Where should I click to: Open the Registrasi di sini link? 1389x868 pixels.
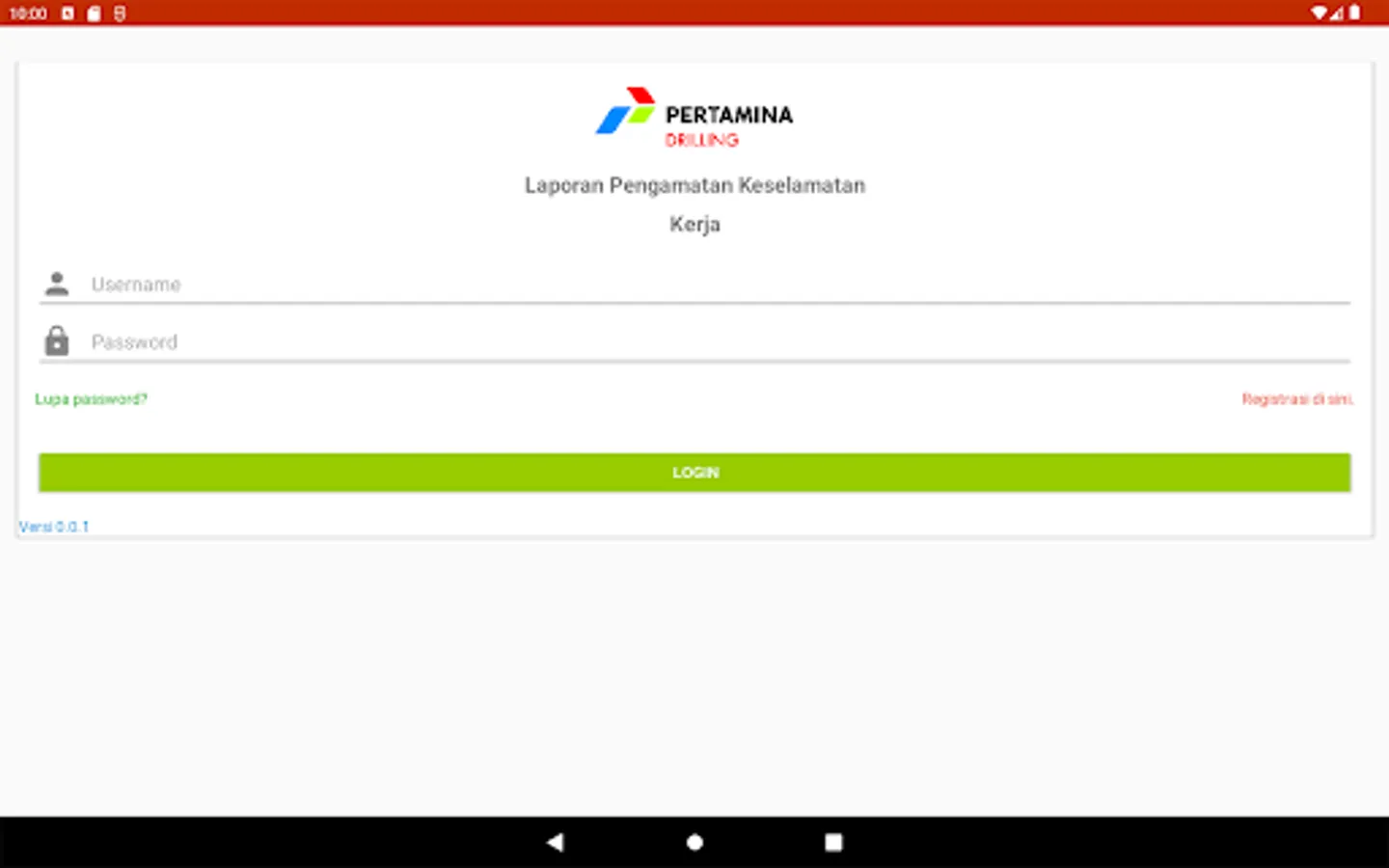(1297, 399)
